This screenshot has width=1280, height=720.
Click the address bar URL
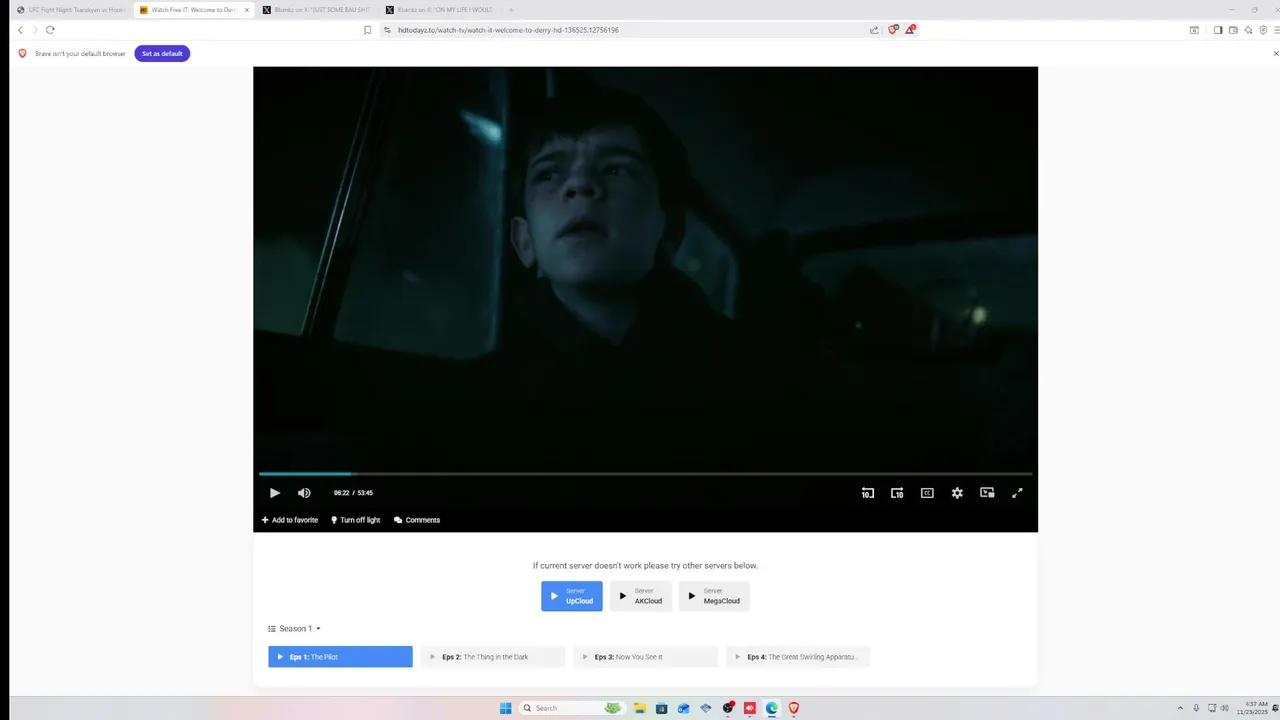tap(508, 30)
